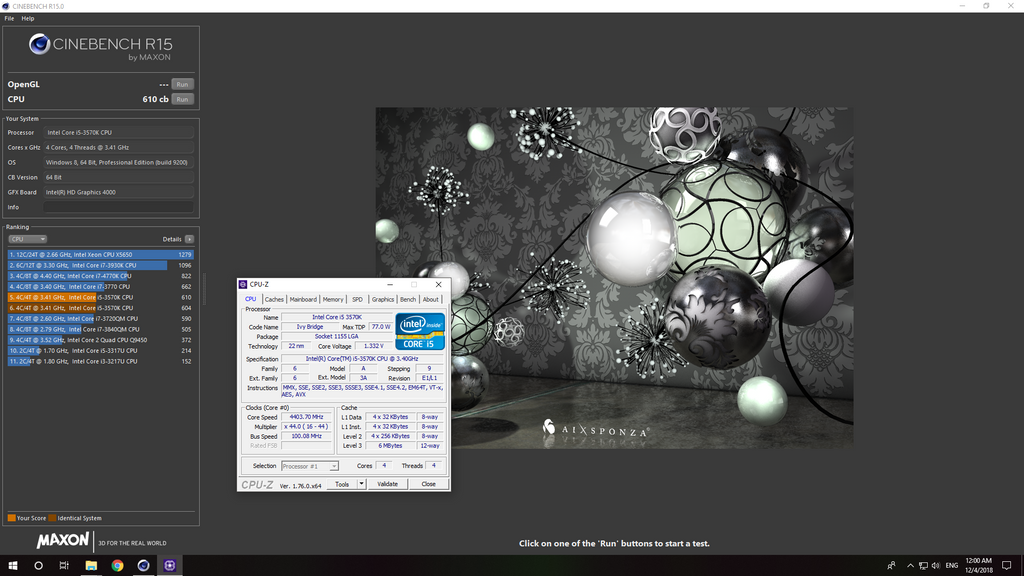
Task: Click the Tools button in CPU-Z
Action: 342,484
